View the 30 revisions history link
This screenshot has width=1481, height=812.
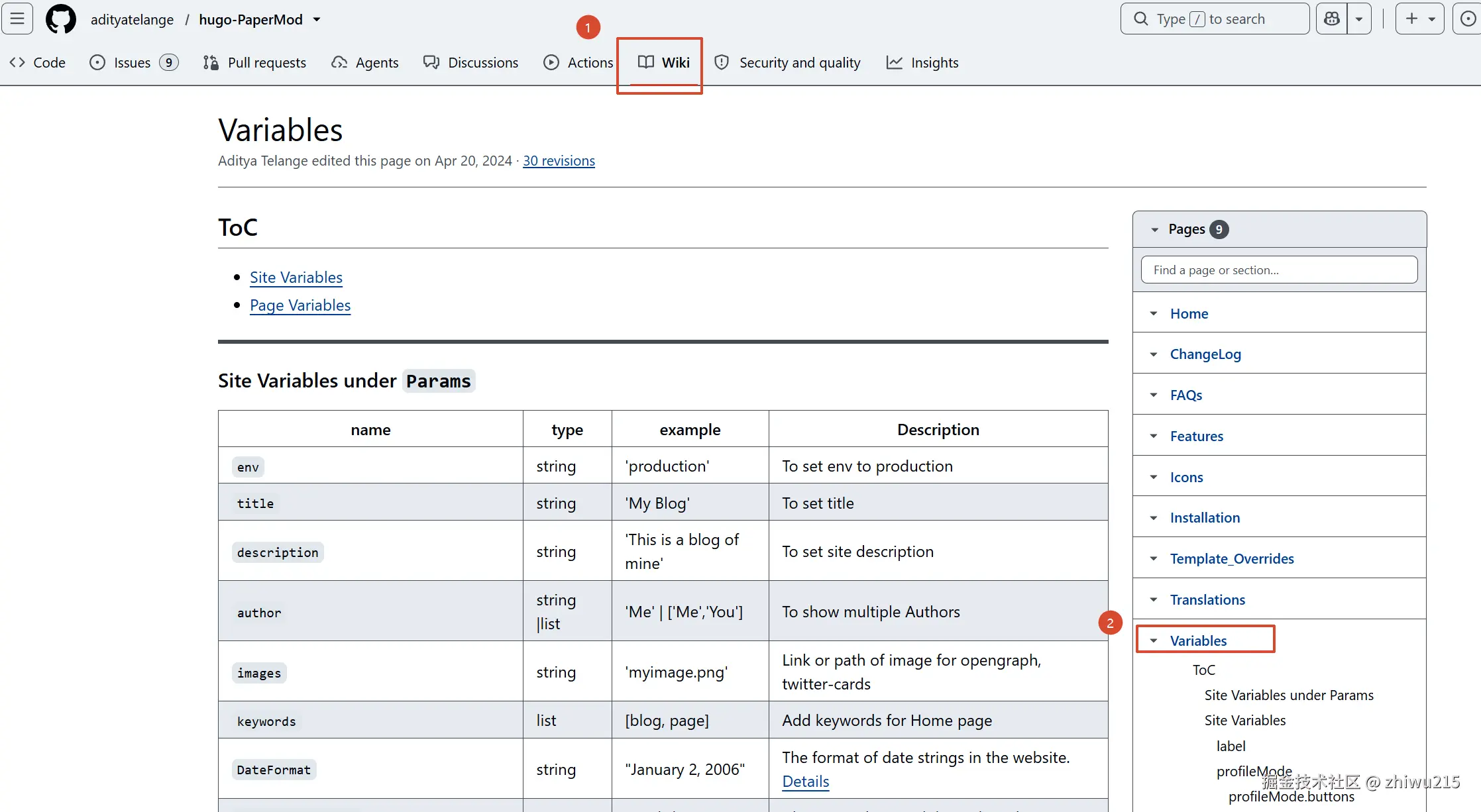(559, 161)
